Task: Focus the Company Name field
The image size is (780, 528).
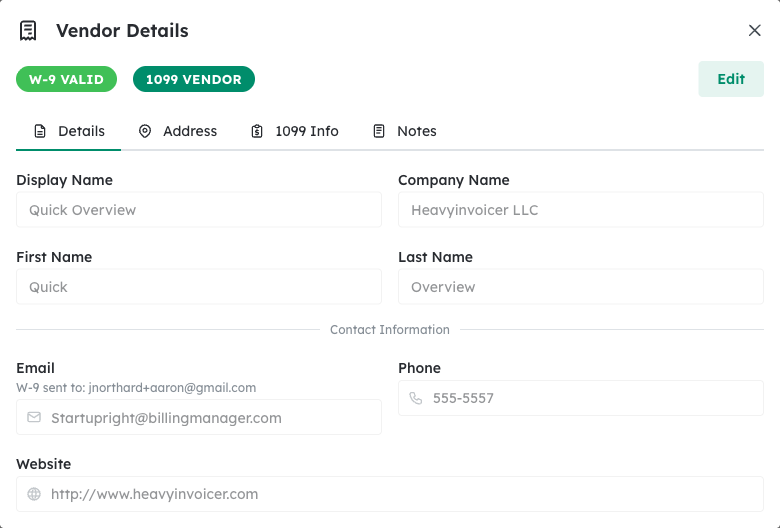Action: click(x=581, y=210)
